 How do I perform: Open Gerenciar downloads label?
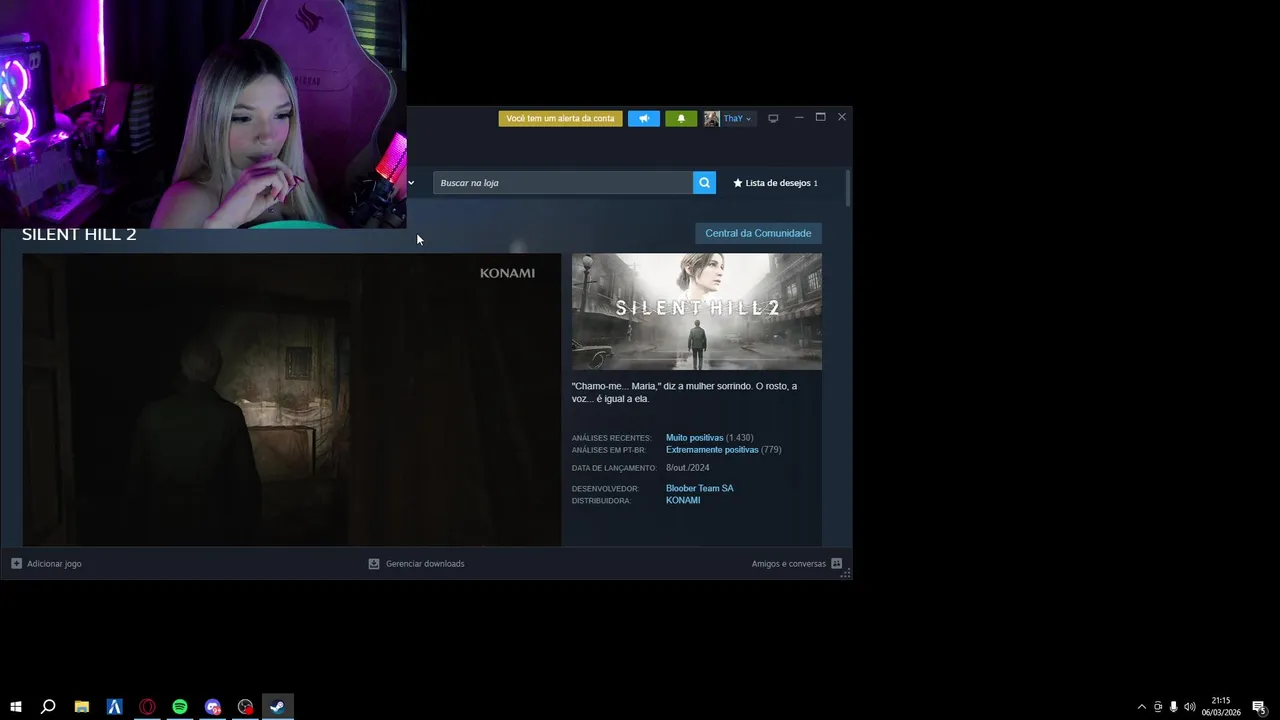(x=425, y=564)
